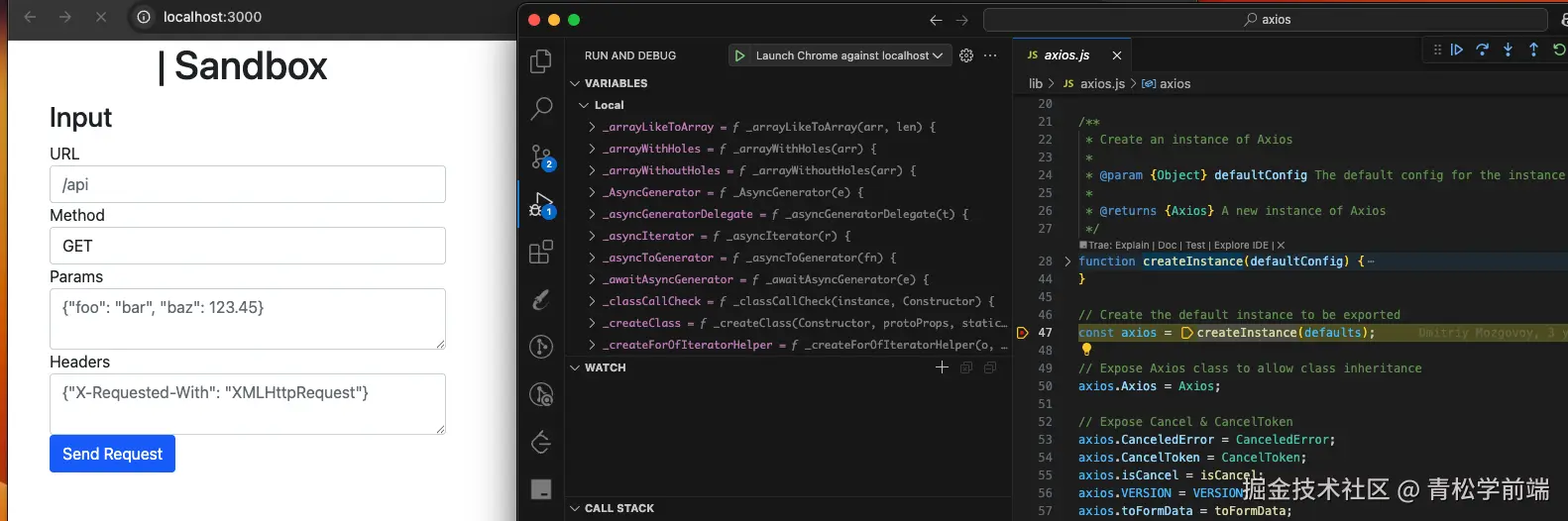Click axios symbol in breadcrumb
The width and height of the screenshot is (1568, 521).
click(x=1175, y=84)
